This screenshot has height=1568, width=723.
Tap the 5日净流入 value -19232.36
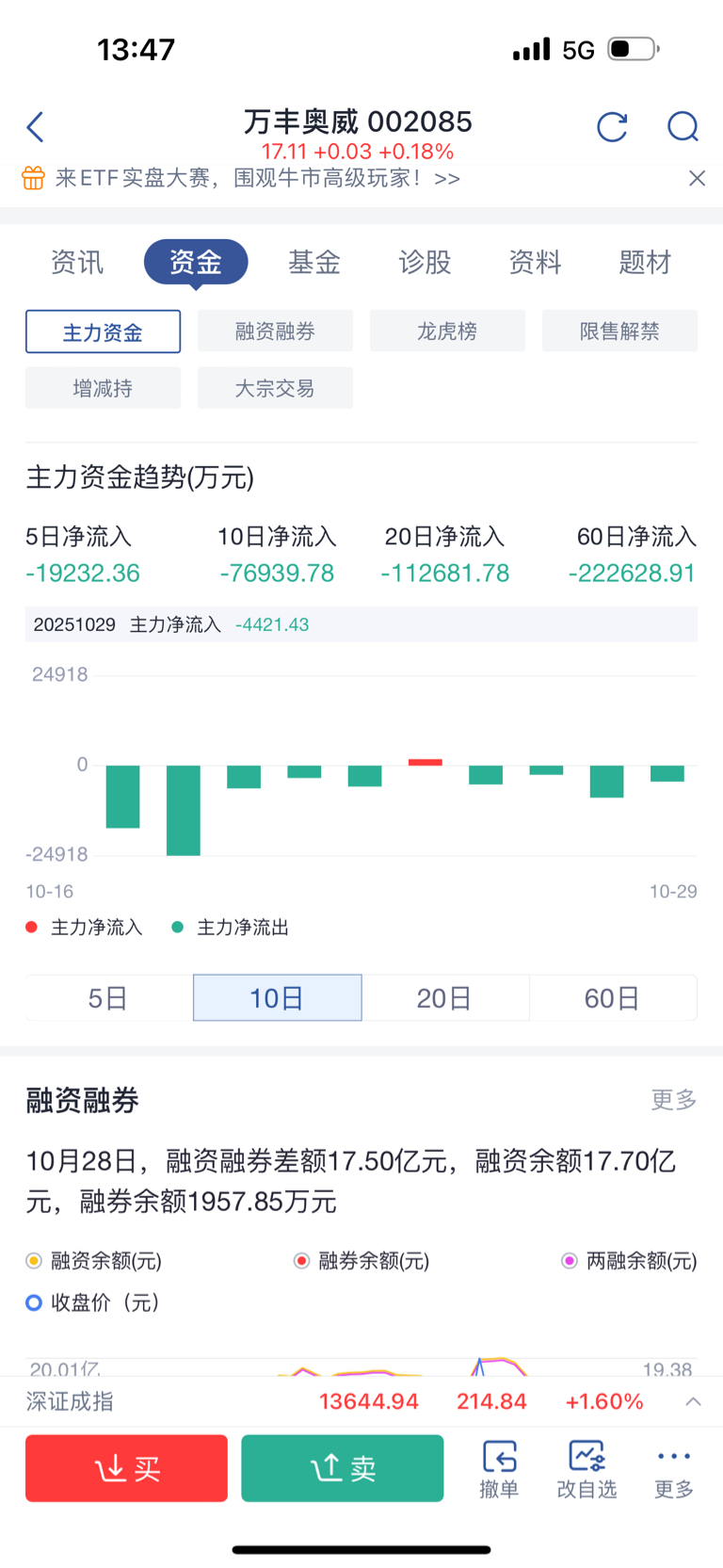coord(83,573)
